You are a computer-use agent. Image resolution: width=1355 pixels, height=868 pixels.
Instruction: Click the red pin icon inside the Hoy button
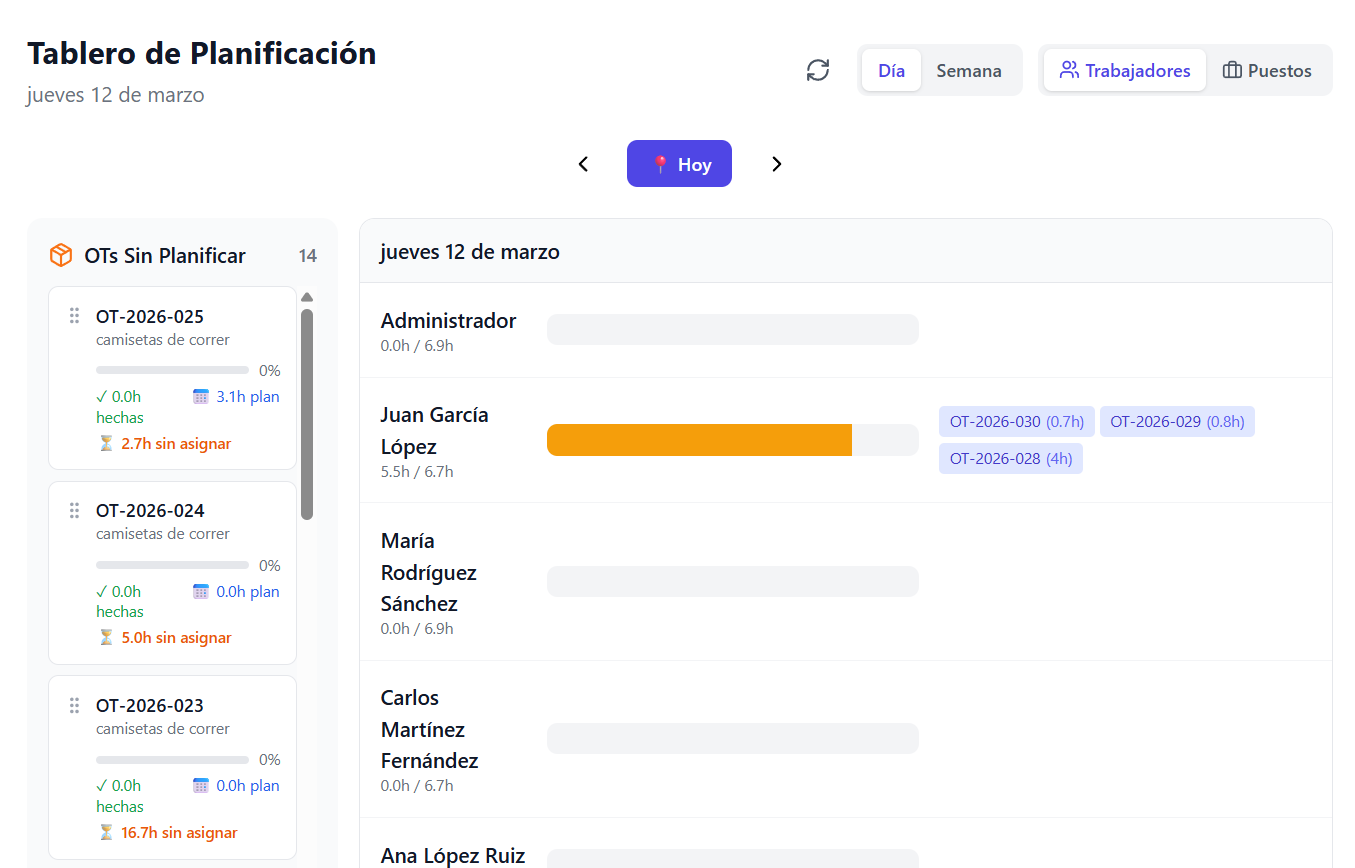[662, 163]
